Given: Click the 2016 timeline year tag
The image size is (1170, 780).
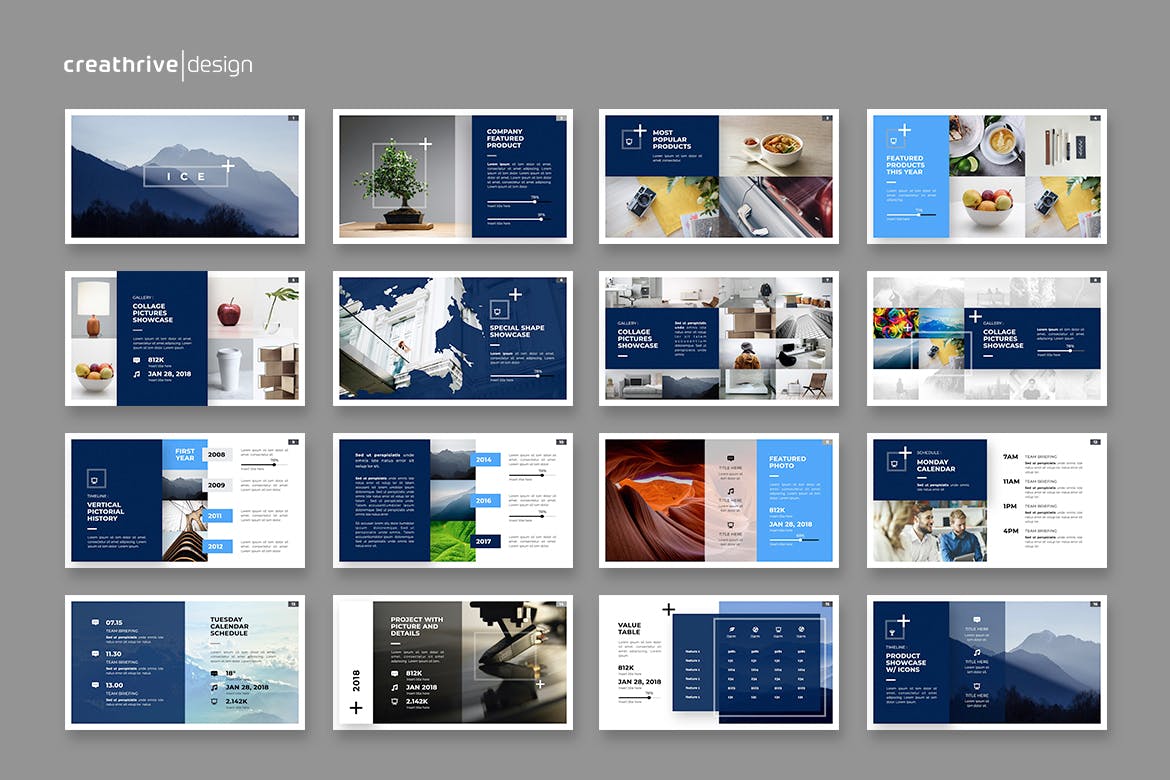Looking at the screenshot, I should [484, 500].
